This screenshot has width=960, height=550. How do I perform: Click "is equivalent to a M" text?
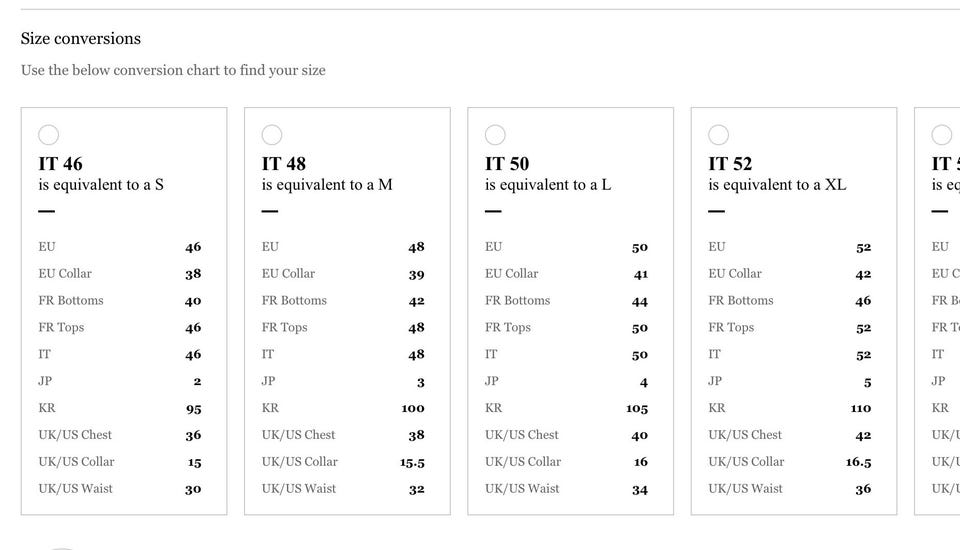327,185
